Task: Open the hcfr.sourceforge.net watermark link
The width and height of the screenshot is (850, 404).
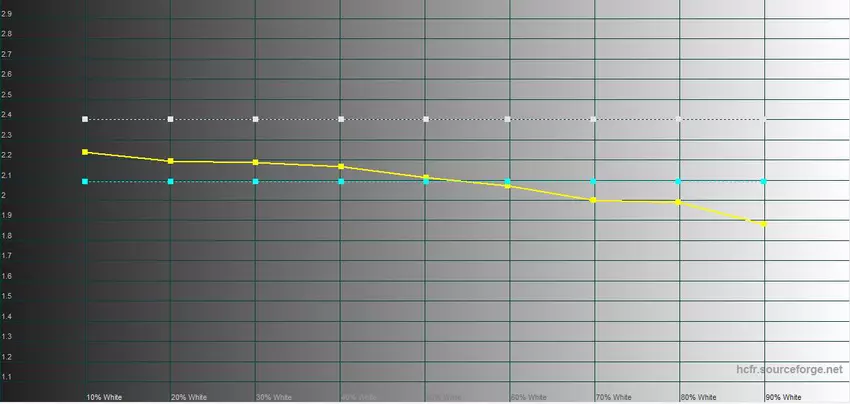Action: pos(789,369)
